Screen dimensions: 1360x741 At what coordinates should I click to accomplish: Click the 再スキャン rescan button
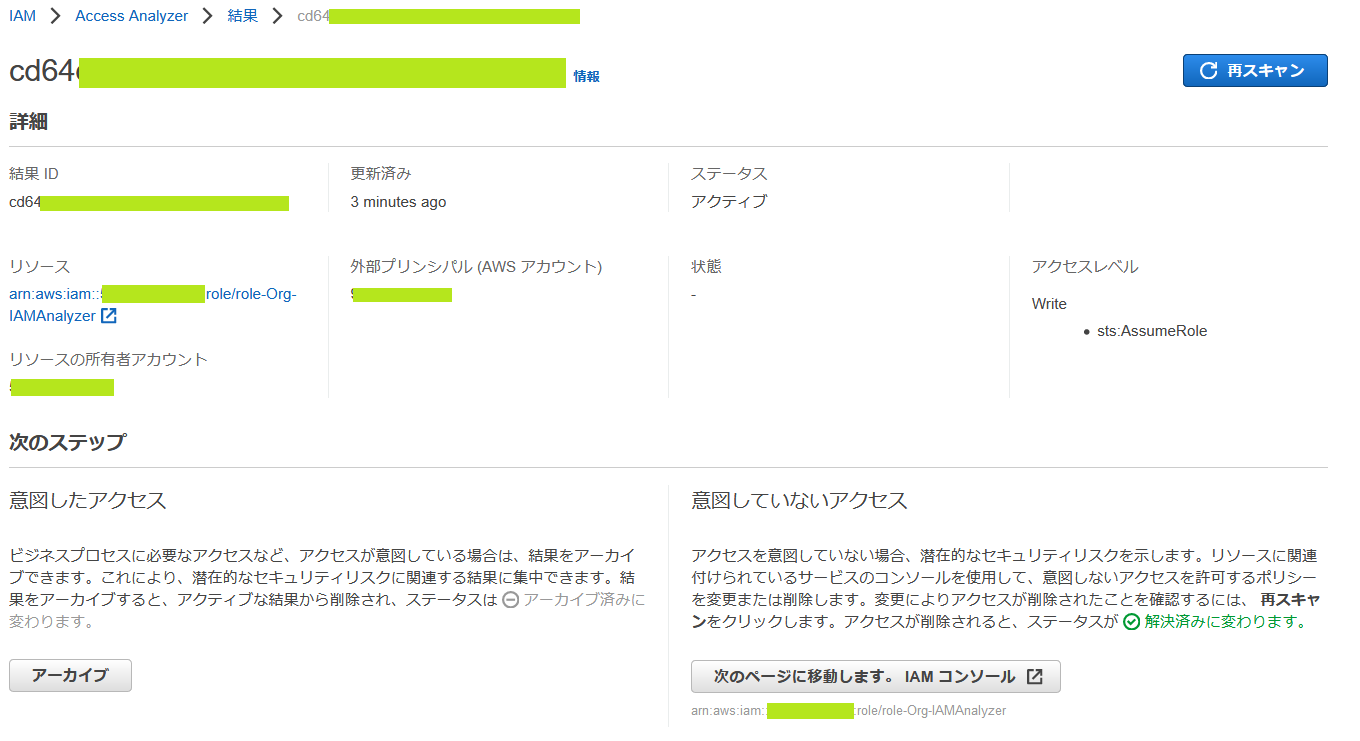pos(1255,71)
